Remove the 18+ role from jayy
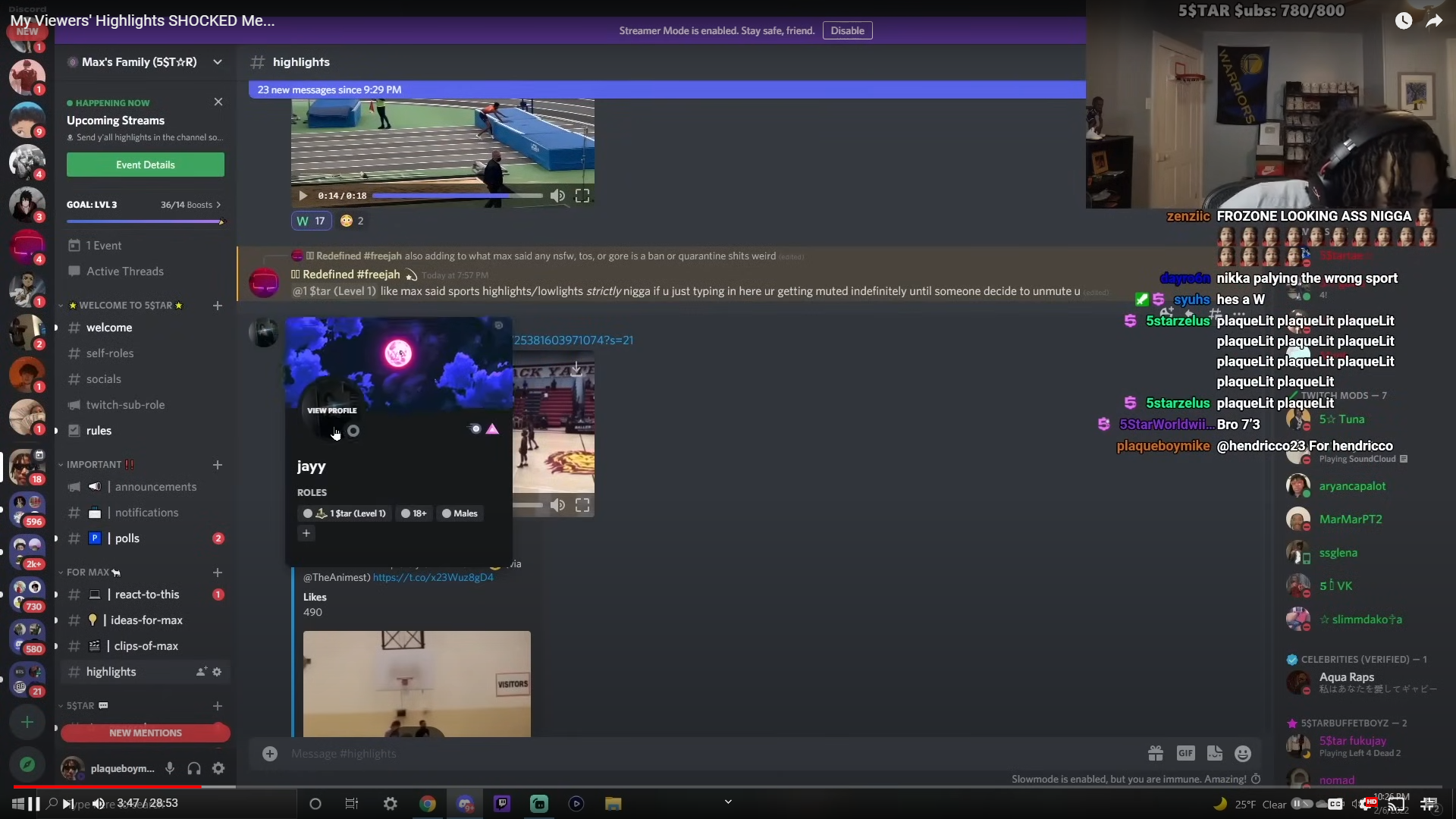Viewport: 1456px width, 819px height. point(406,513)
